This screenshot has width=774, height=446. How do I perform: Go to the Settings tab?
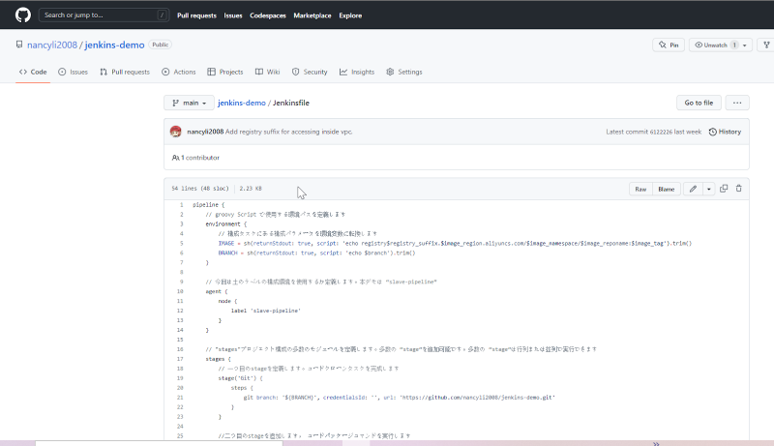click(404, 72)
